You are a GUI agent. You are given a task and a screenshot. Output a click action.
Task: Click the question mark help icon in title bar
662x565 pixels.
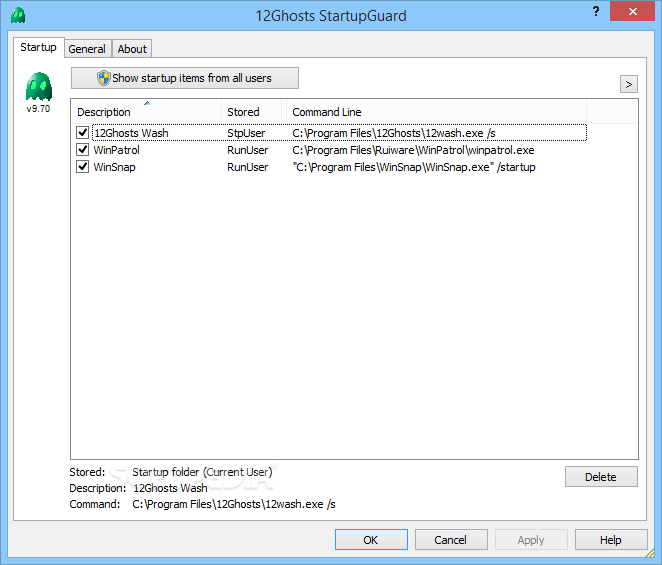pyautogui.click(x=596, y=11)
